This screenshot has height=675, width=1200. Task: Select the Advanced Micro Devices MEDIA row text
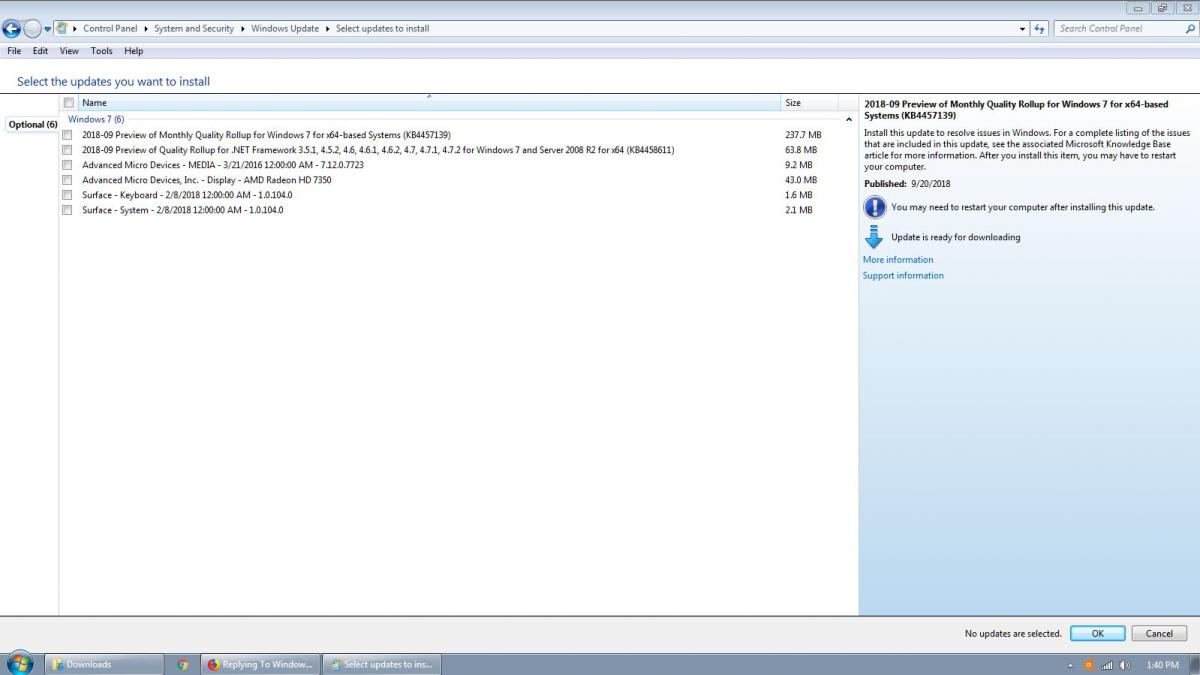click(x=223, y=165)
